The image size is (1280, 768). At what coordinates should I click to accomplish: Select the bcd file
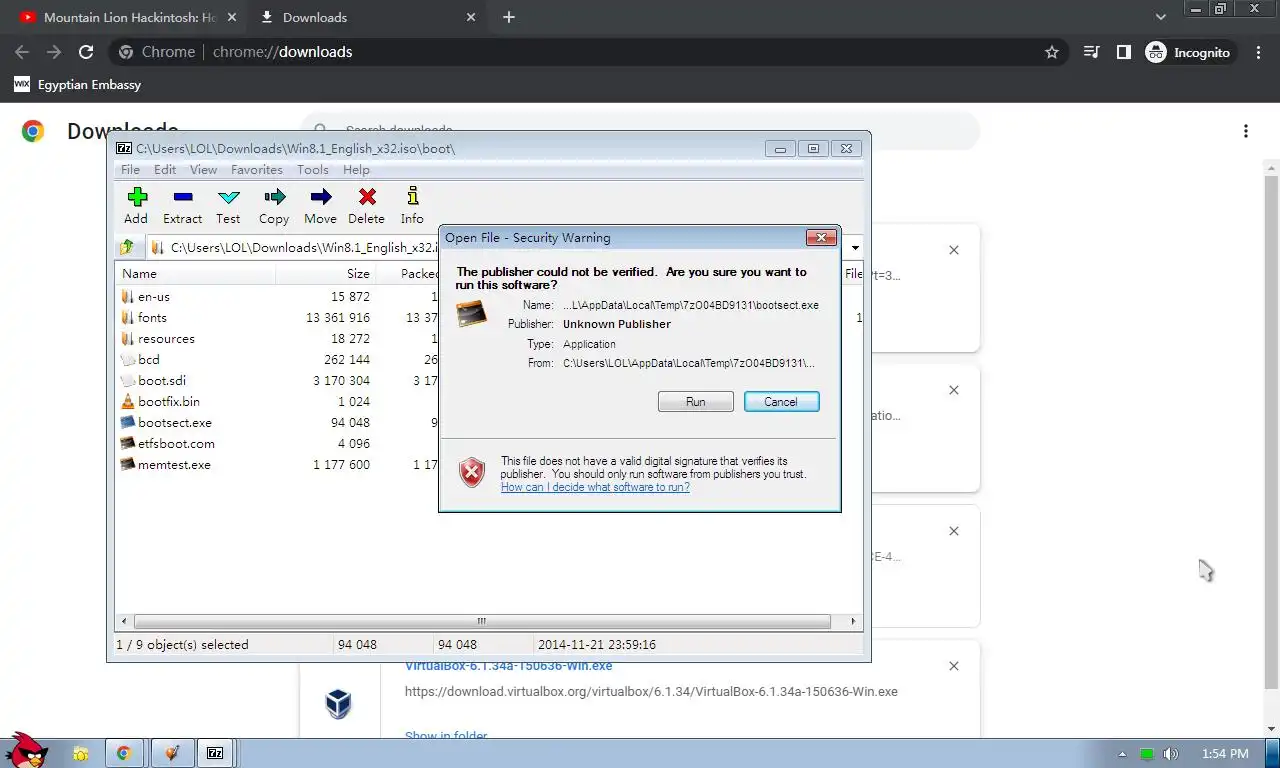pyautogui.click(x=140, y=359)
